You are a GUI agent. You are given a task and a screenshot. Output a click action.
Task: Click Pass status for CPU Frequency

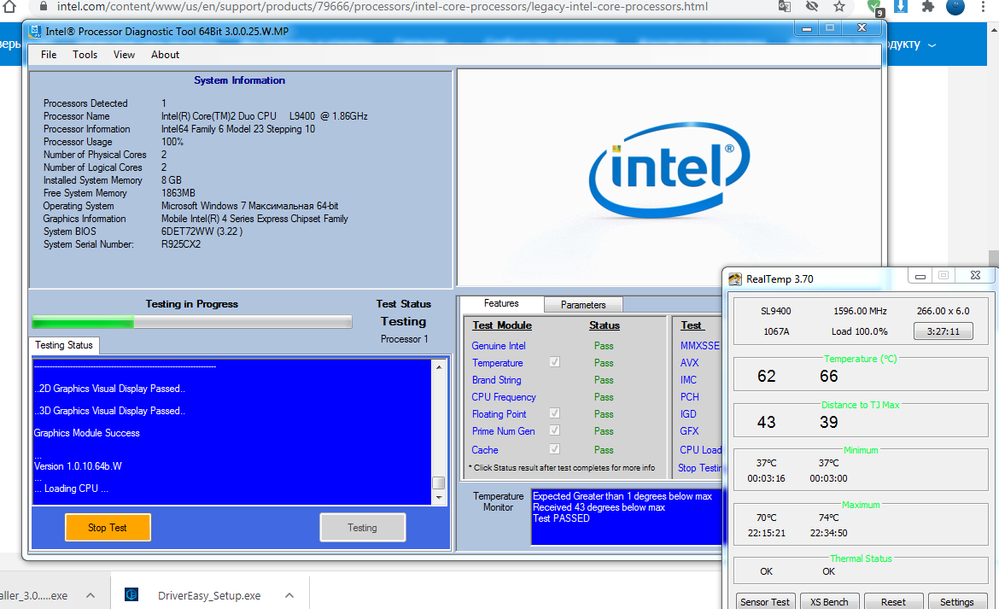coord(603,398)
